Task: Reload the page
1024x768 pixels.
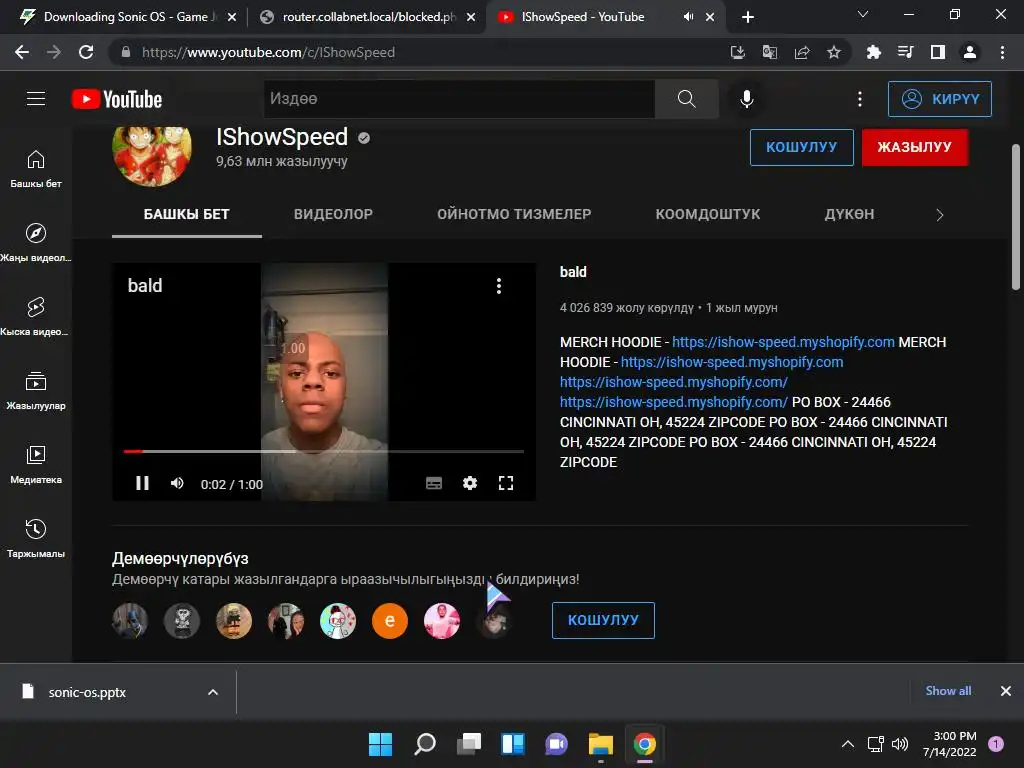Action: [86, 52]
